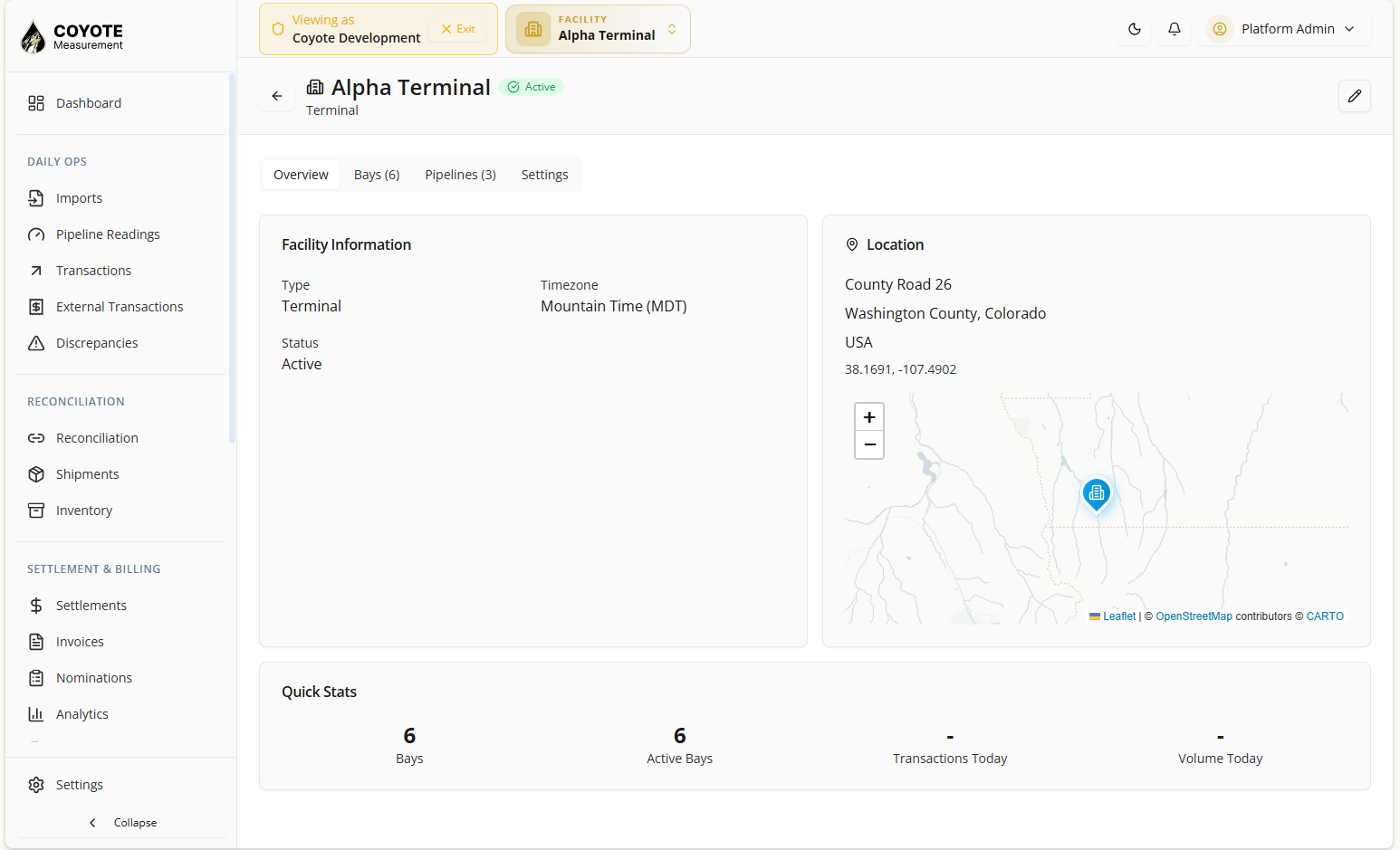Switch to the Bays (6) tab
This screenshot has width=1400, height=850.
[x=377, y=175]
